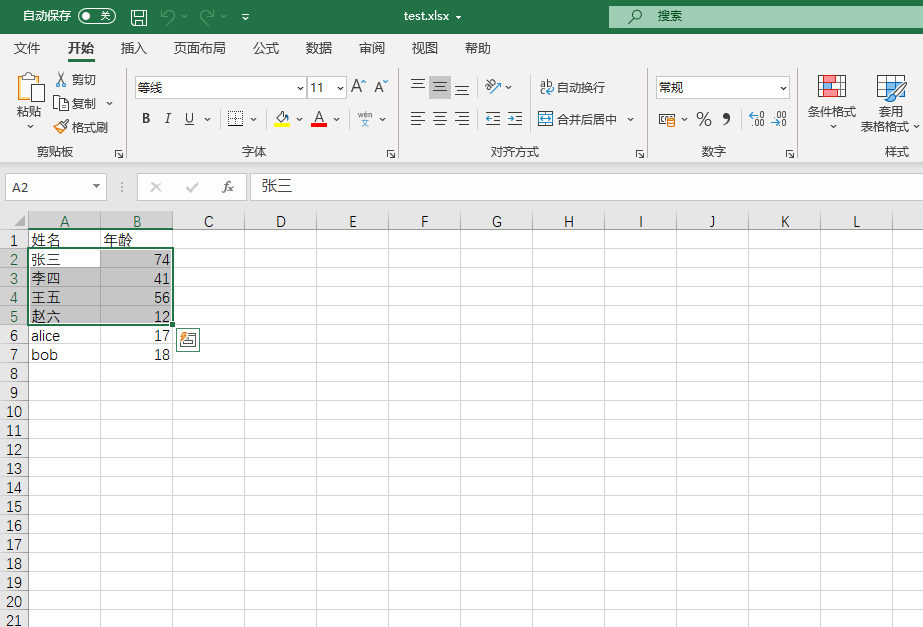Open the font name dropdown
This screenshot has width=923, height=627.
[x=300, y=88]
